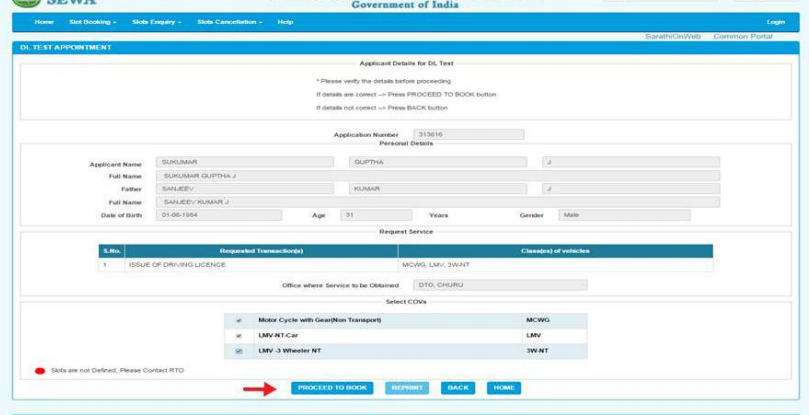Screen dimensions: 809x415
Task: Click the Back button
Action: (458, 388)
